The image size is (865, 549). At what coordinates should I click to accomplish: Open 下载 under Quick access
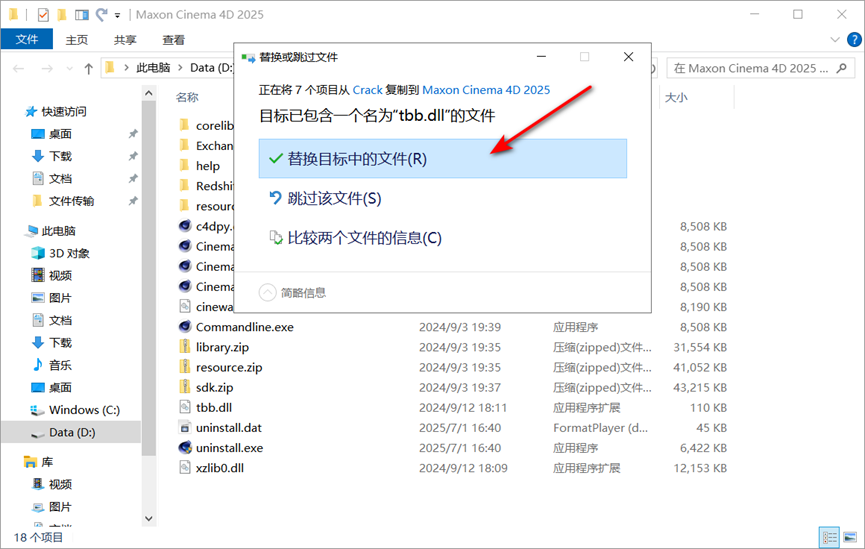60,156
